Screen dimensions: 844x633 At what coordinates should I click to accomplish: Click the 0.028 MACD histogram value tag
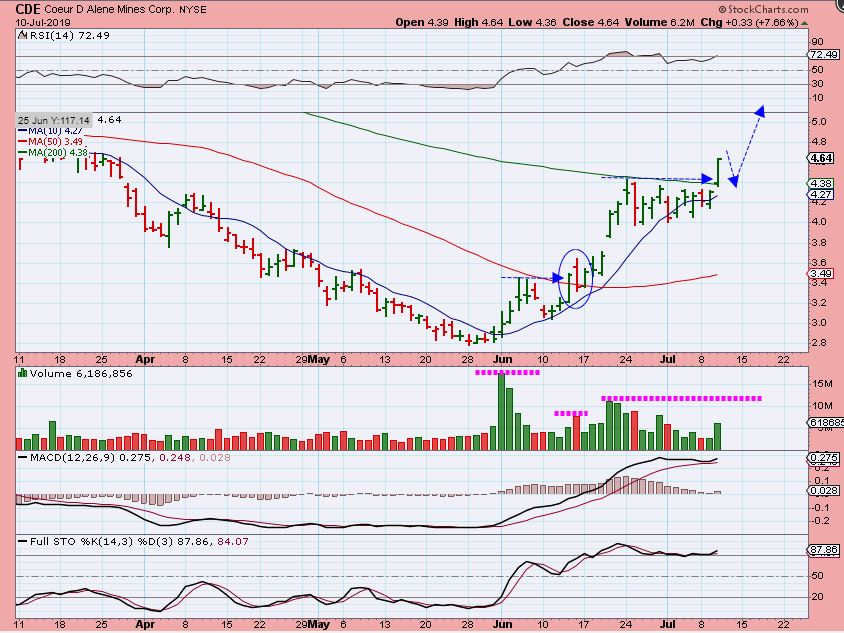pos(824,491)
